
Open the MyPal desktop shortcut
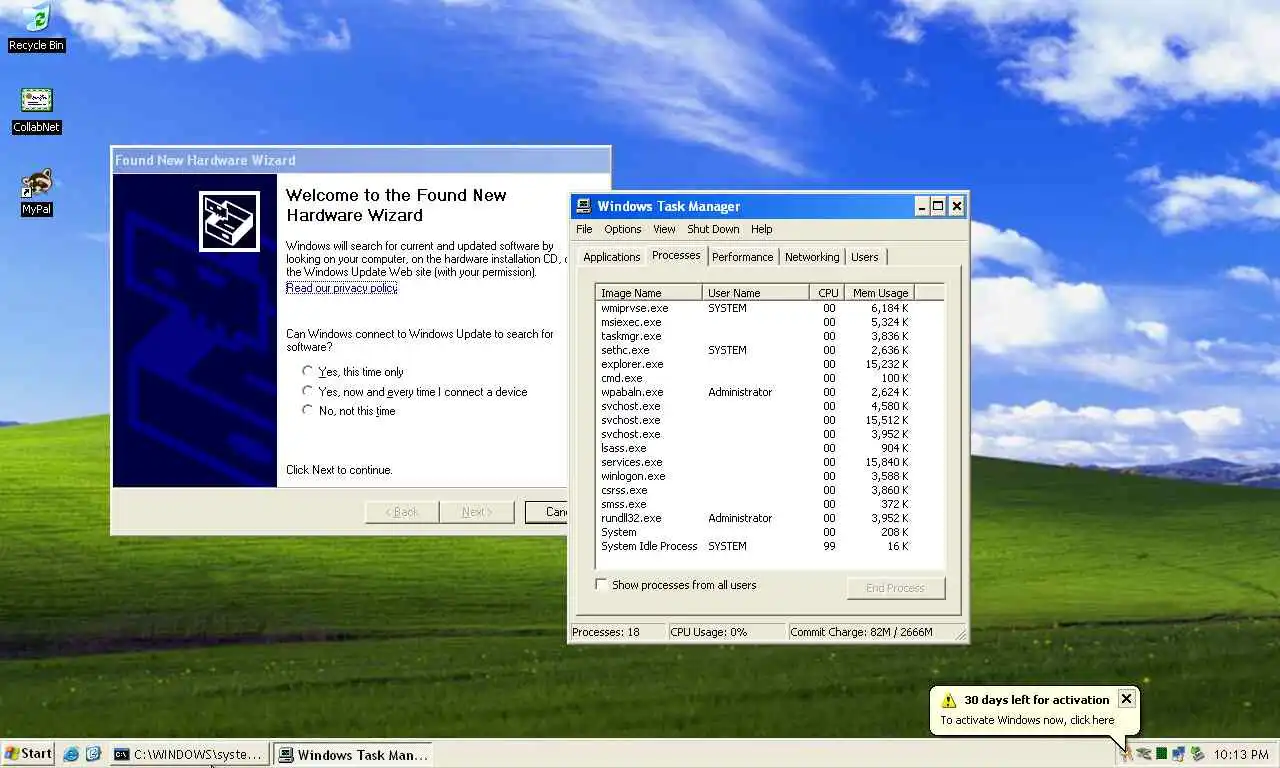click(36, 192)
